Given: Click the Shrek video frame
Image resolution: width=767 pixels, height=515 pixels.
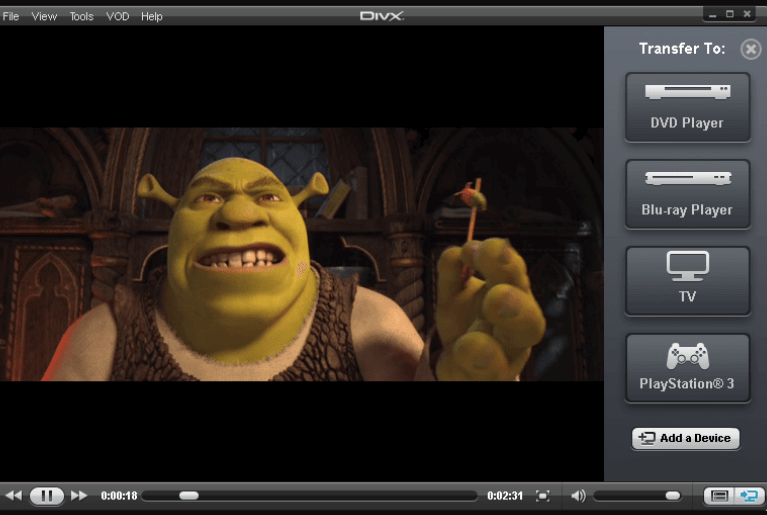Looking at the screenshot, I should click(301, 254).
